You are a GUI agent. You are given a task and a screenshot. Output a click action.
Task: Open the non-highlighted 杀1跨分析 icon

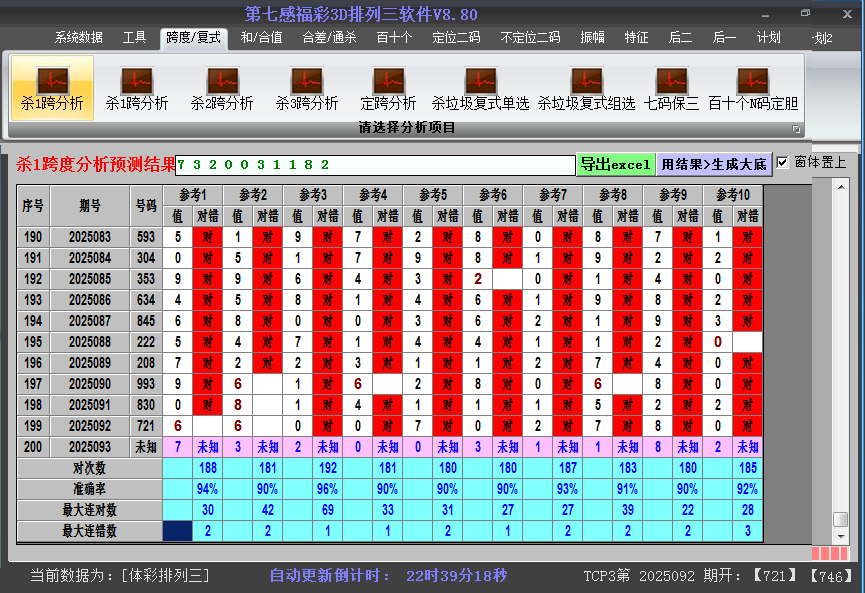pos(137,88)
